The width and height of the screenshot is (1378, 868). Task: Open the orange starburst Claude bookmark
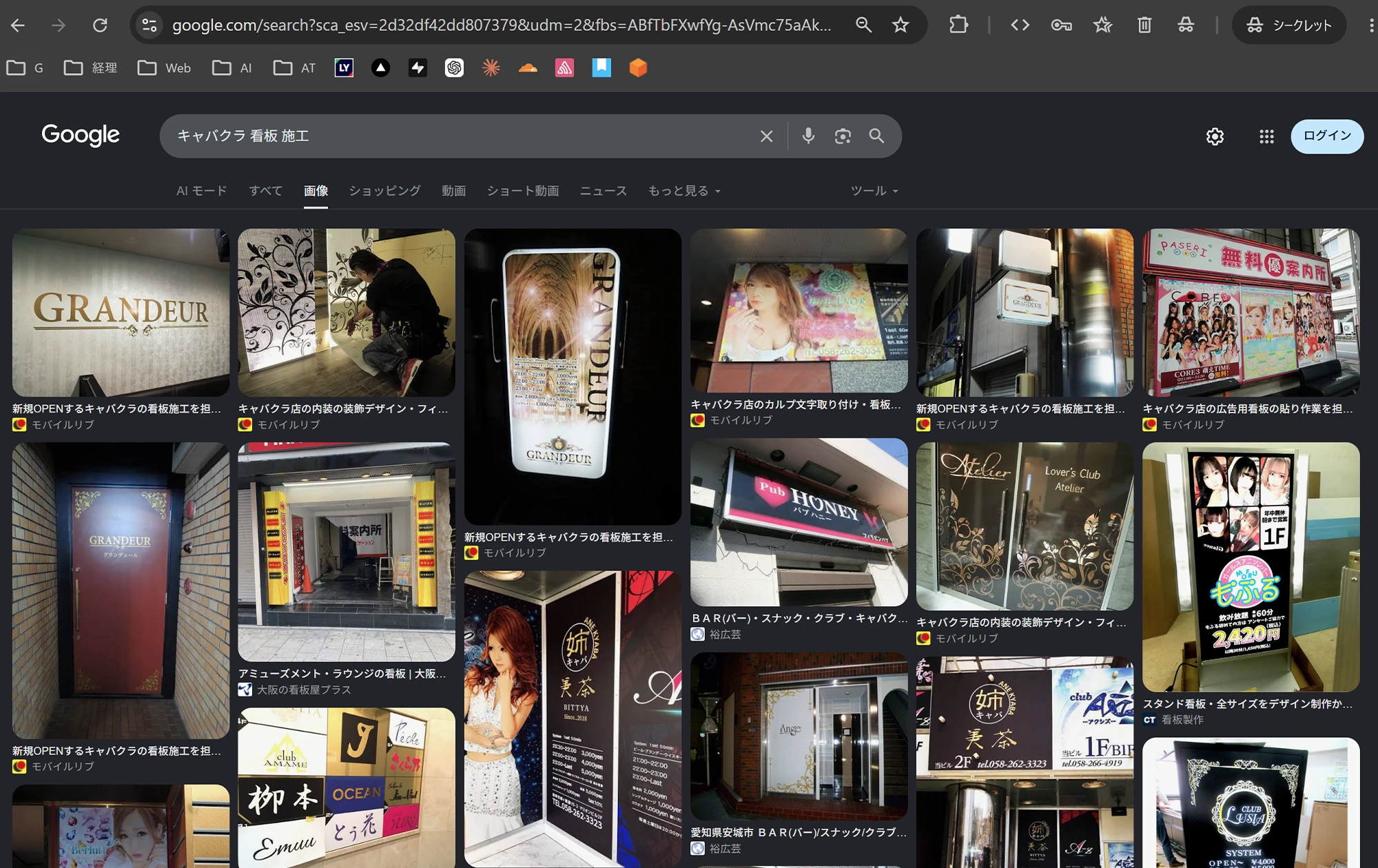pos(491,68)
